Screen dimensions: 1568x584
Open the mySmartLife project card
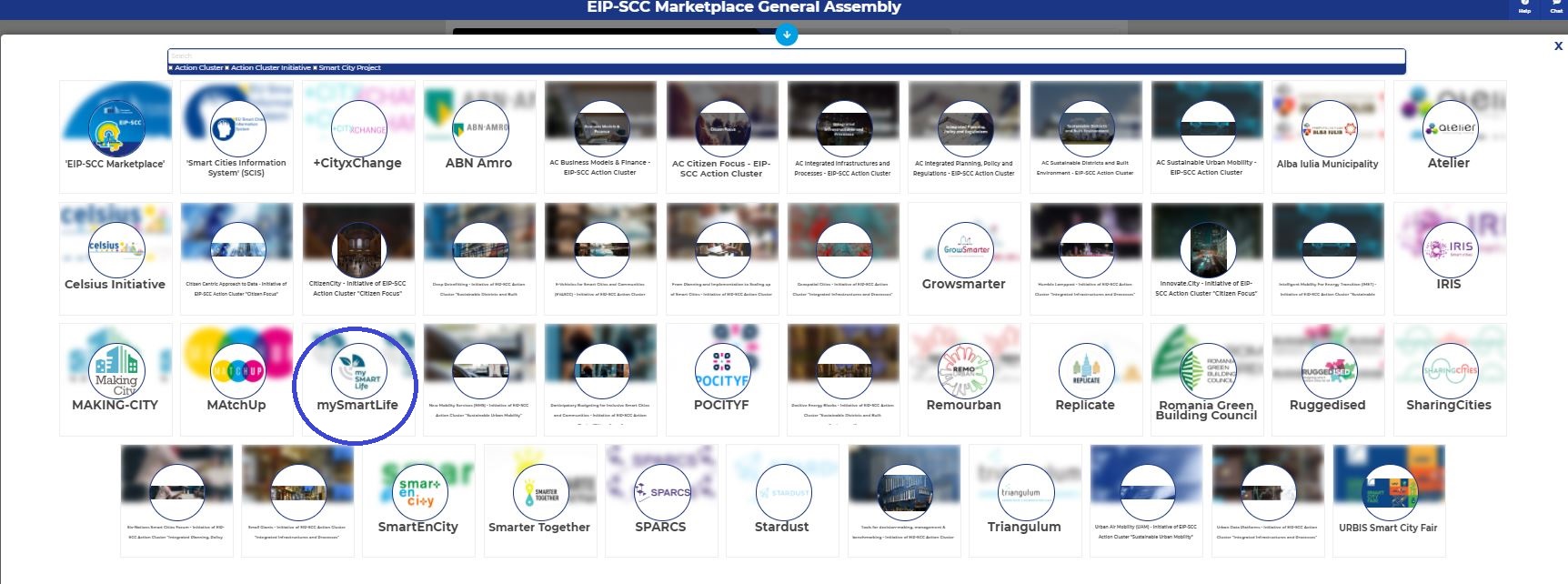[358, 379]
